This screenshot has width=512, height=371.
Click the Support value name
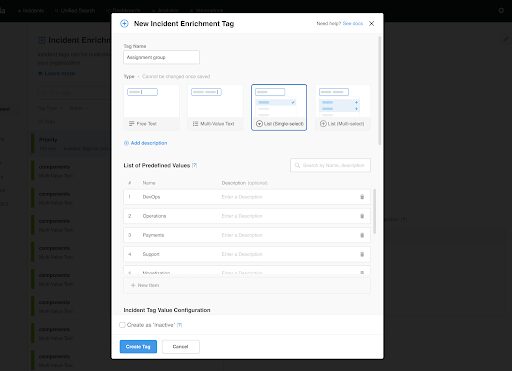[x=151, y=254]
